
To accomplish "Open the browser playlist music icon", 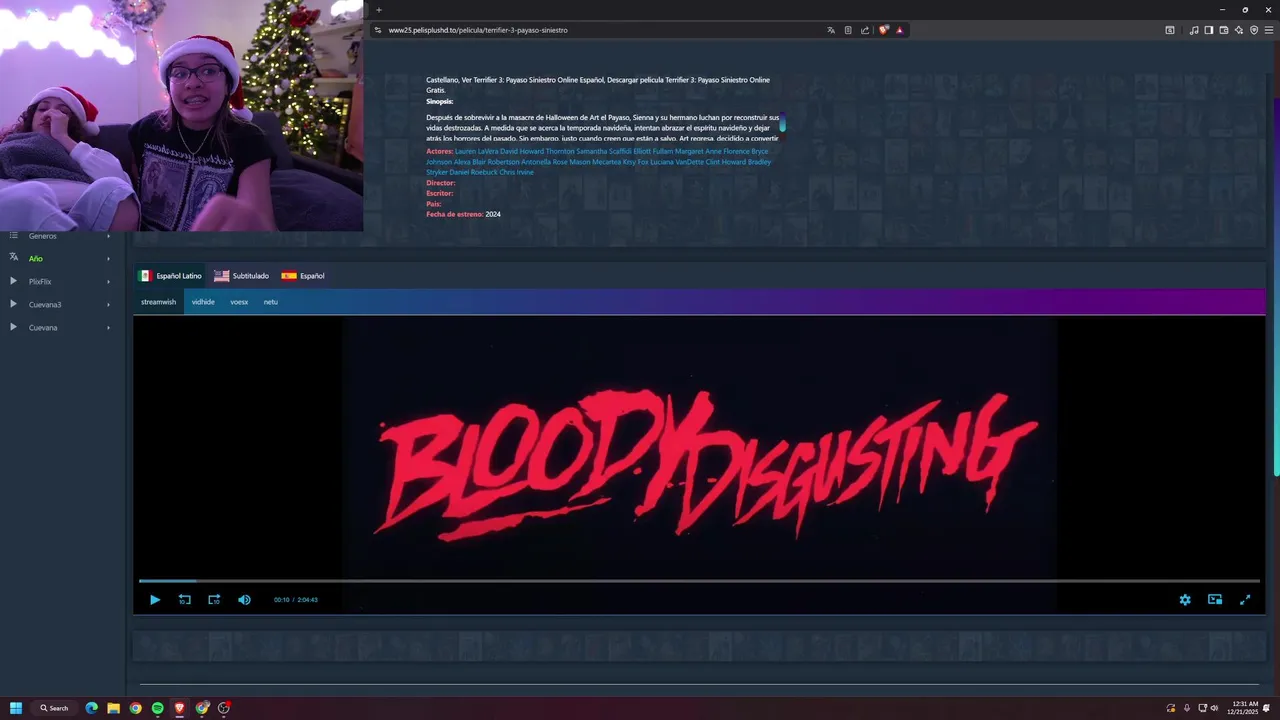I will pyautogui.click(x=1194, y=30).
